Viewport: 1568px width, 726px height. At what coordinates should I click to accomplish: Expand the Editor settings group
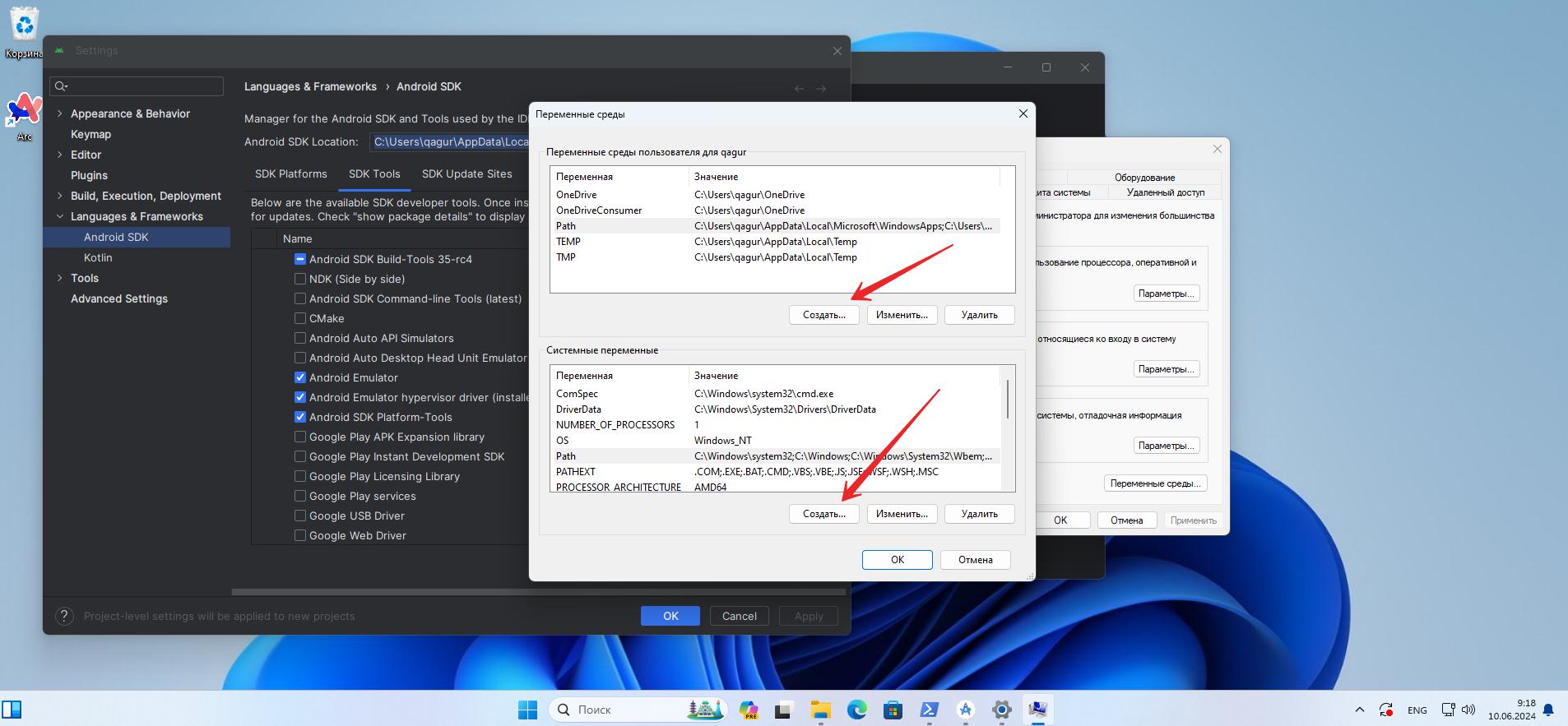click(x=59, y=155)
